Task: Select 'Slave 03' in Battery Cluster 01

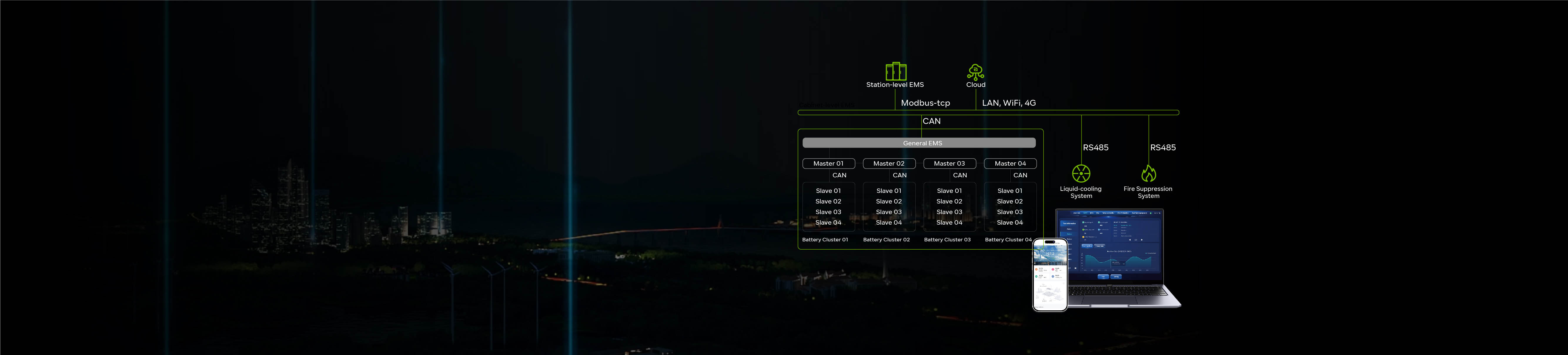Action: click(x=828, y=212)
